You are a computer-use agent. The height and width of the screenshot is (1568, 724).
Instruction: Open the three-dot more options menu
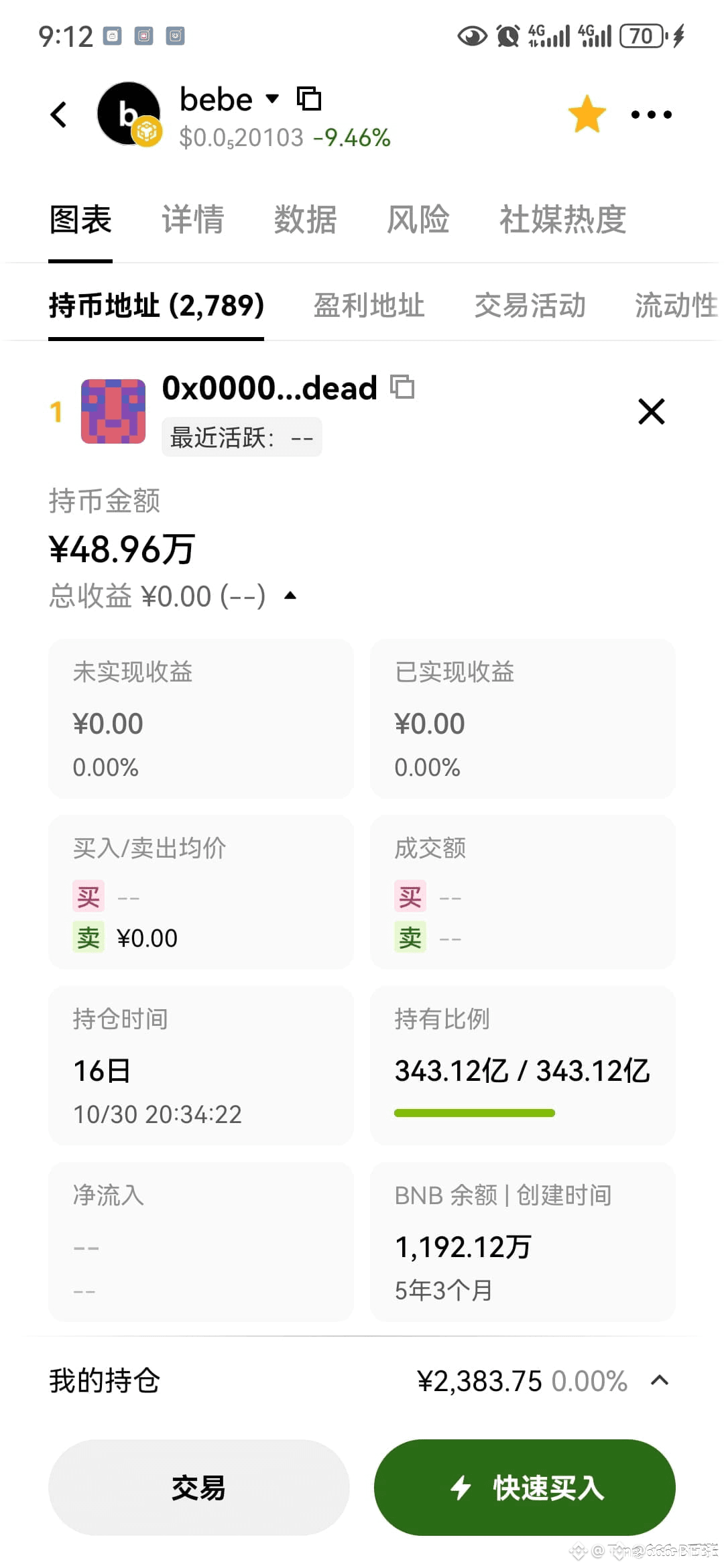651,115
